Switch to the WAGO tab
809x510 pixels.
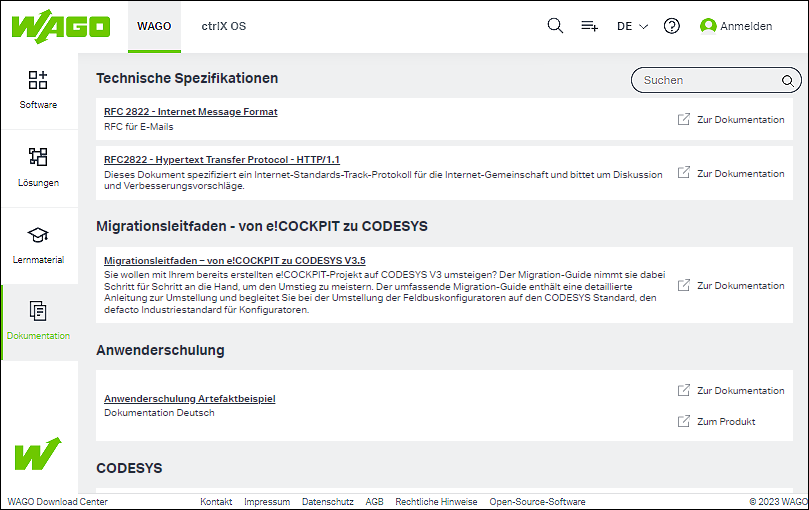coord(154,26)
